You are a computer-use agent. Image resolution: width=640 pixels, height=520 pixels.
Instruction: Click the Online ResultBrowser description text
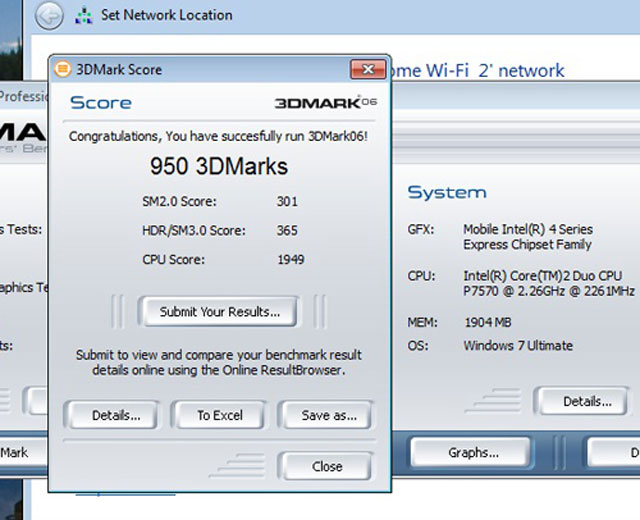219,362
